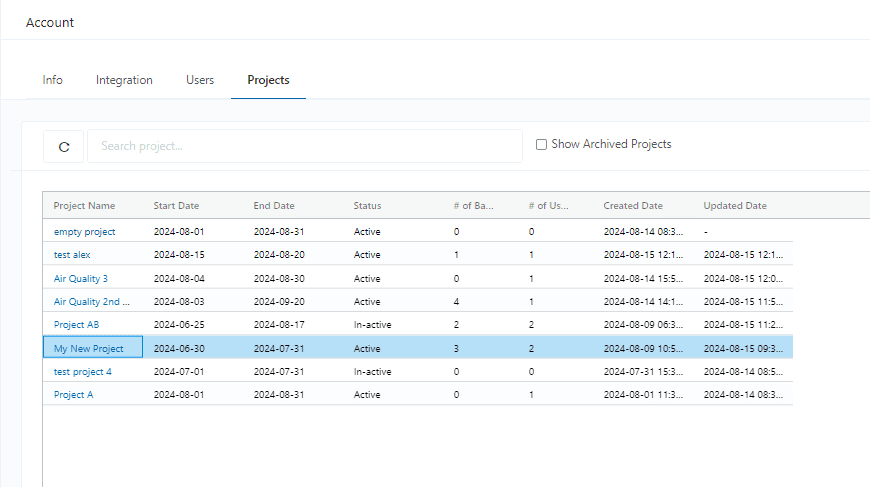This screenshot has height=487, width=870.
Task: Open the My New Project link
Action: click(x=89, y=348)
